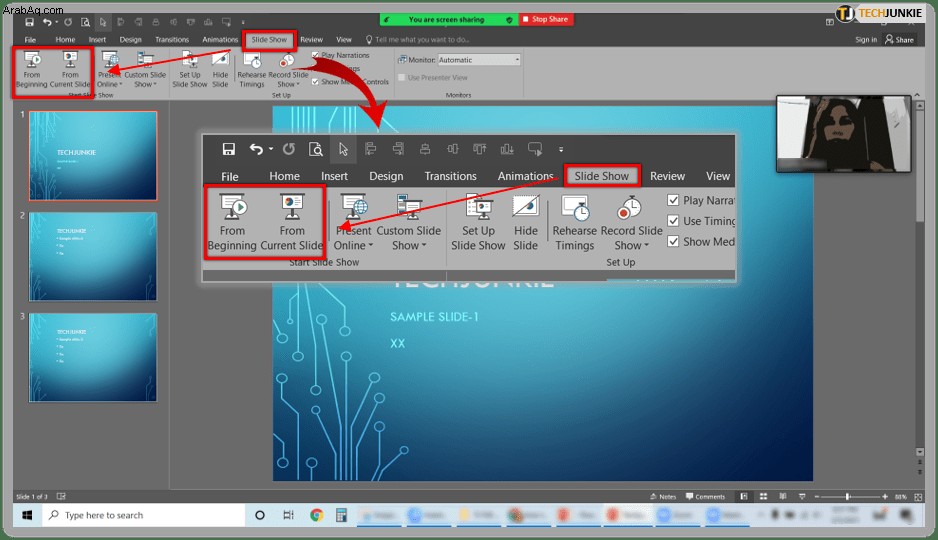Image resolution: width=938 pixels, height=540 pixels.
Task: Switch to Reading view in status bar
Action: point(783,496)
